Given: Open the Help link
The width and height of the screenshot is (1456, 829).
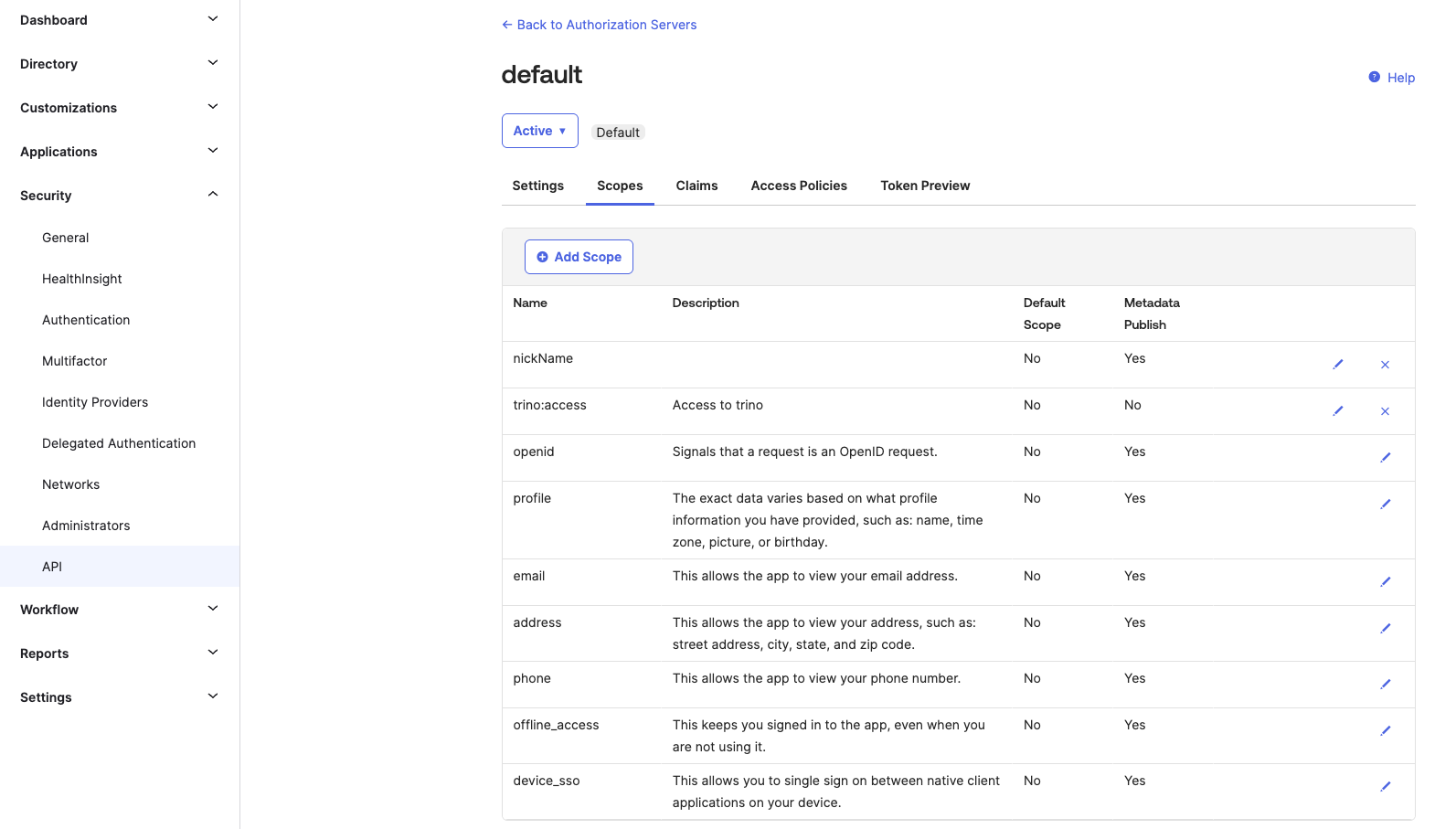Looking at the screenshot, I should (x=1392, y=78).
